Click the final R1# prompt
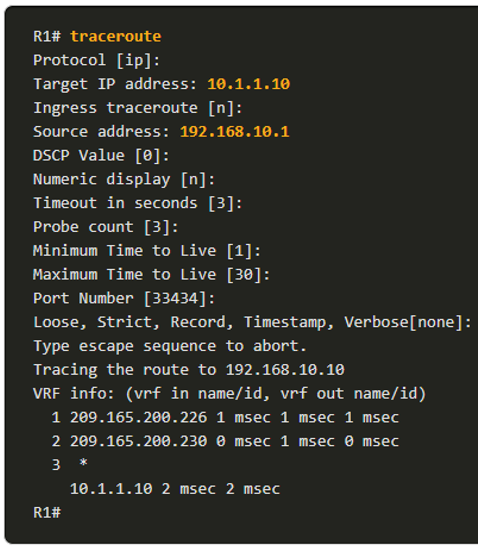Screen dimensions: 478x552 click(47, 513)
